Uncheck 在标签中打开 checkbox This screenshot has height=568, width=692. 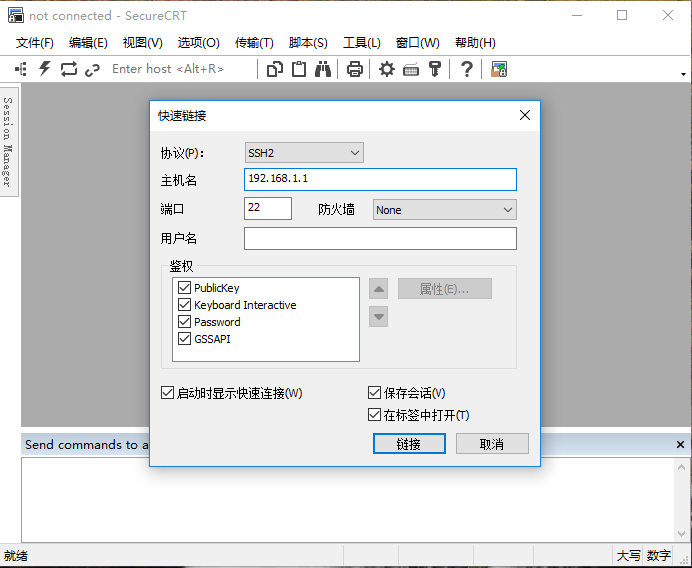coord(374,414)
